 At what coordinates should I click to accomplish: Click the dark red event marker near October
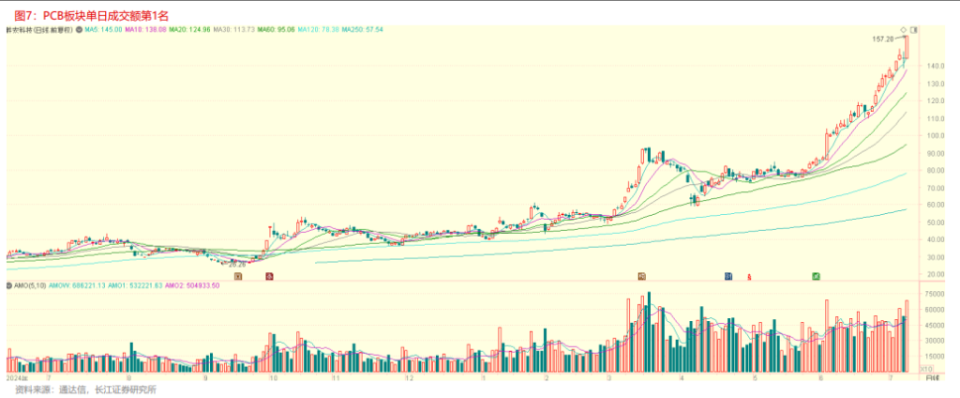point(269,277)
